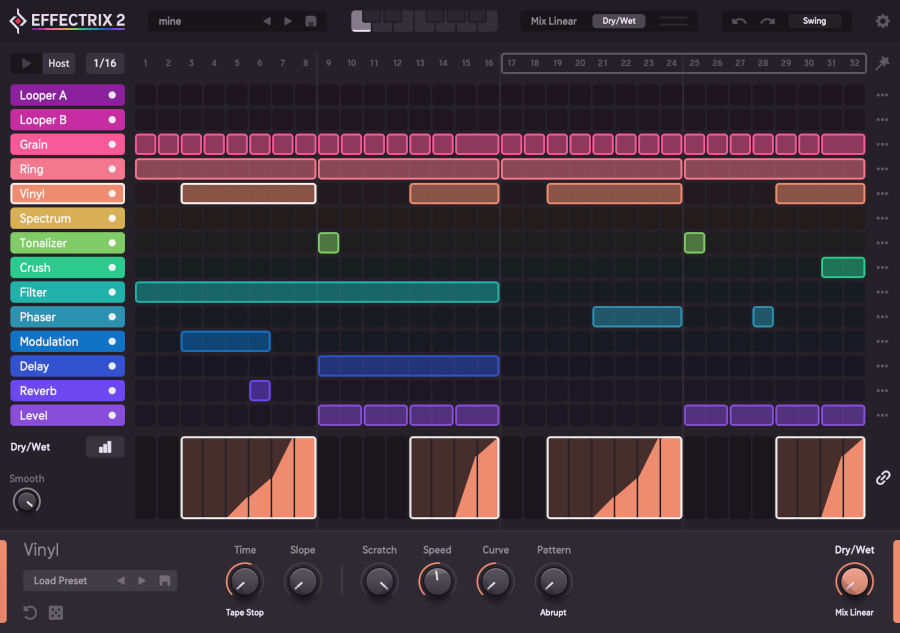This screenshot has height=633, width=900.
Task: Click the chain link icon beside the curves
Action: 882,478
